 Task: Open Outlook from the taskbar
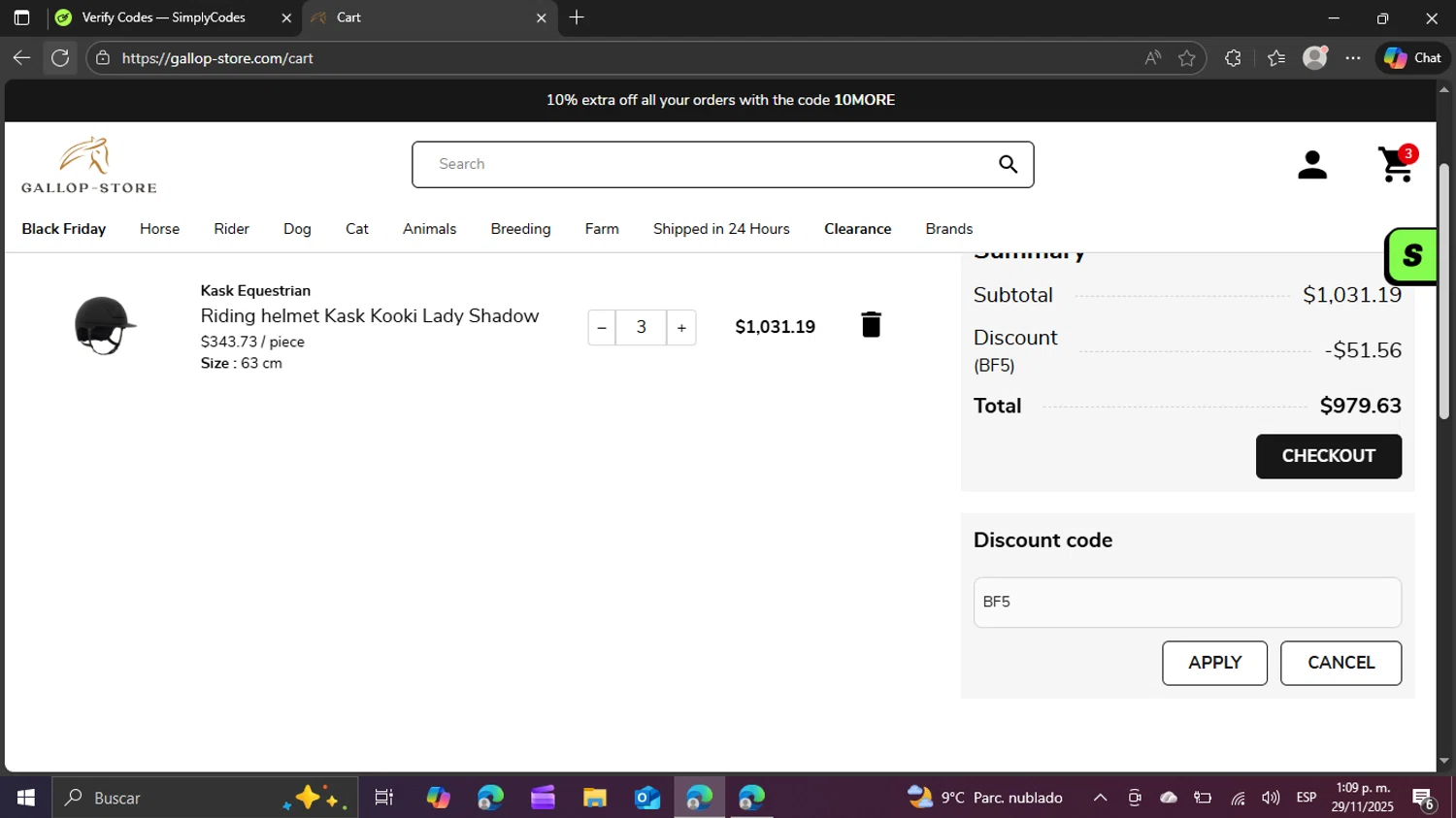tap(647, 798)
